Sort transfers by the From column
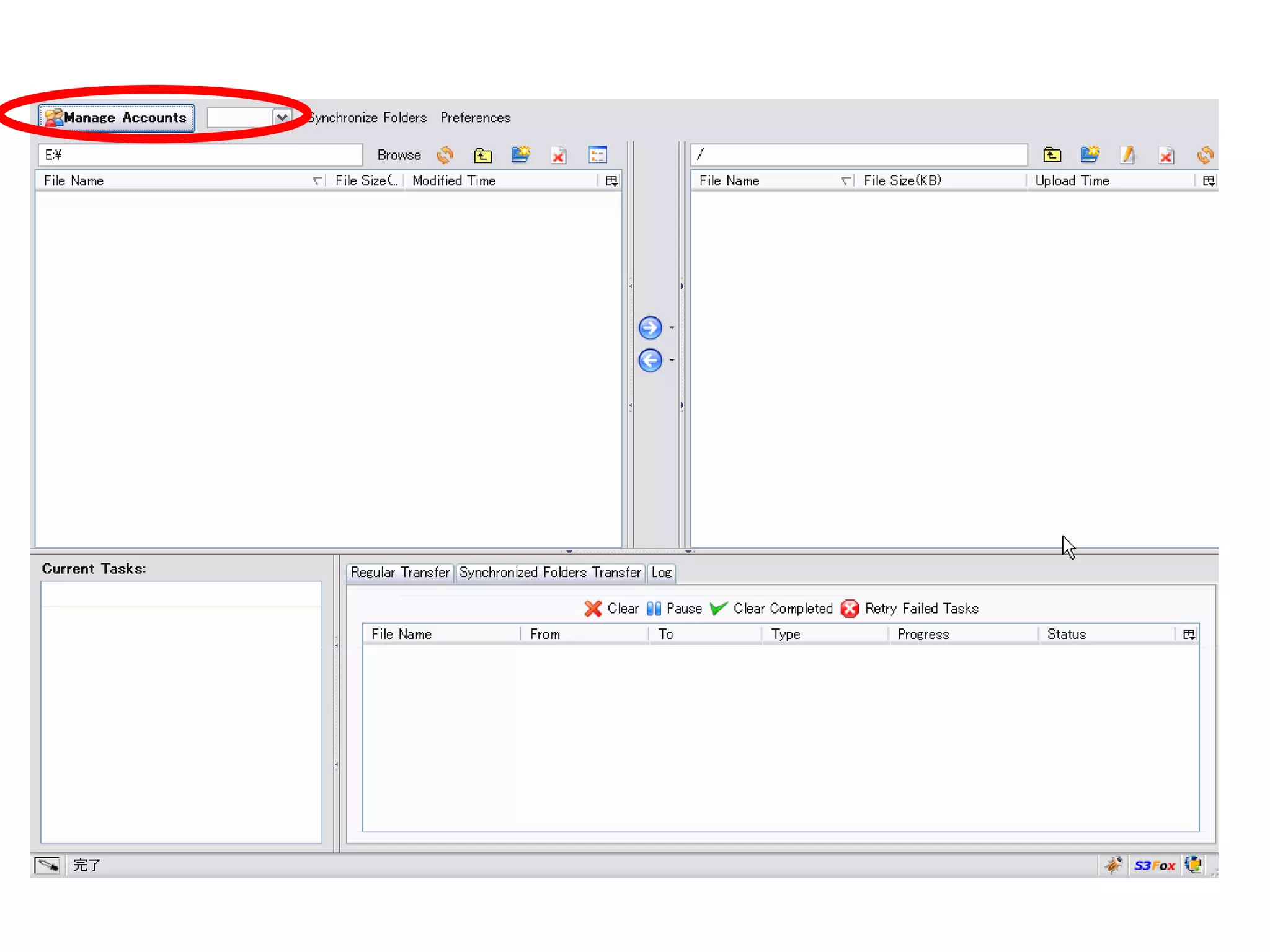Screen dimensions: 1270x952 coord(584,634)
